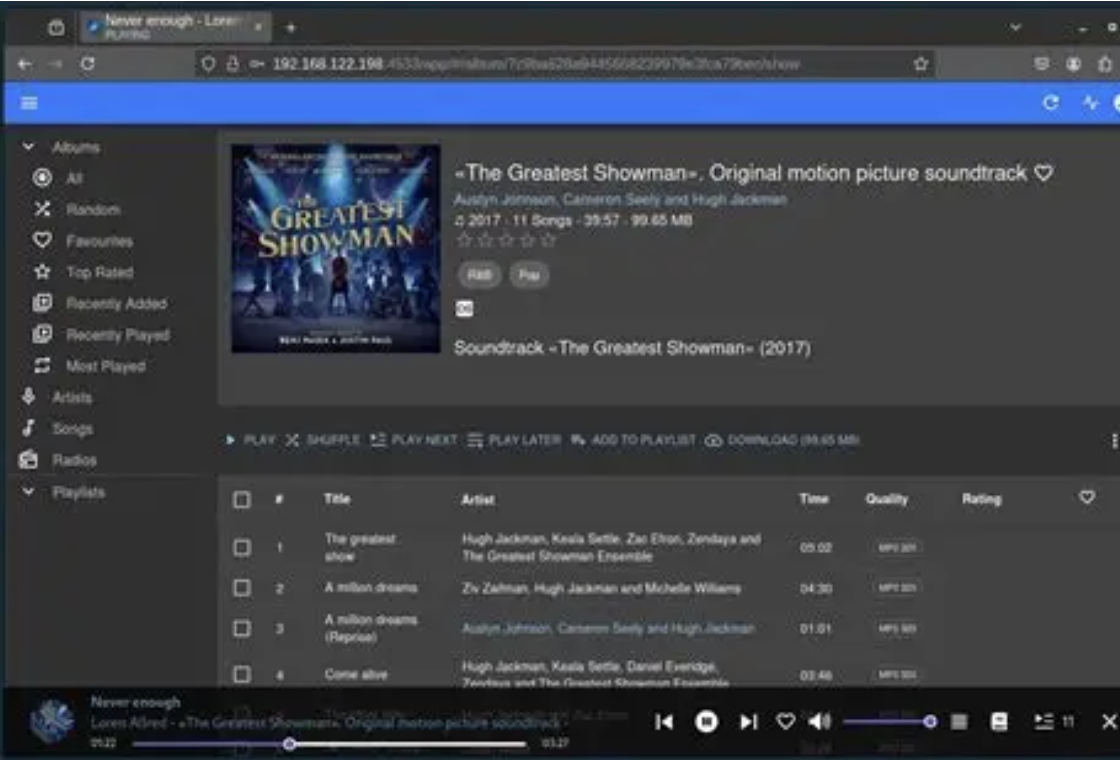Go to Recently Added albums
Viewport: 1120px width, 760px height.
click(115, 304)
